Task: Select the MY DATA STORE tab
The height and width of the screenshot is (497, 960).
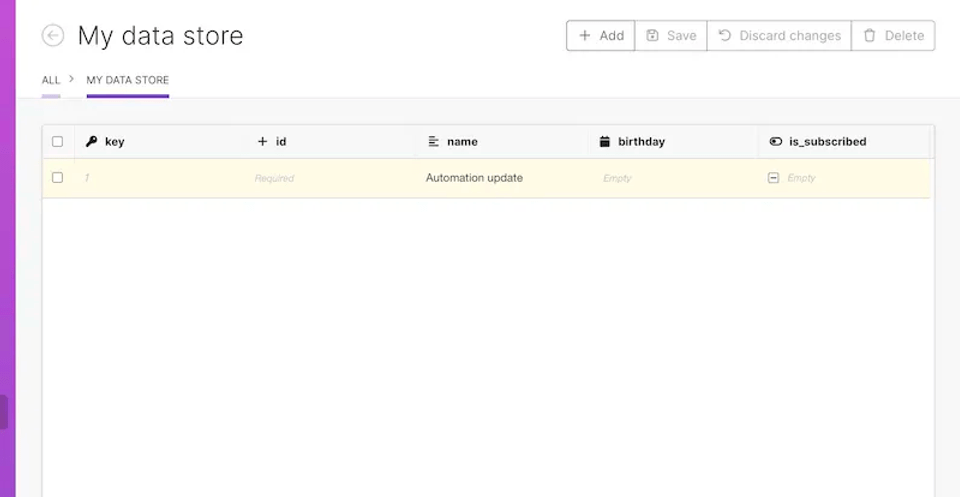Action: (127, 80)
